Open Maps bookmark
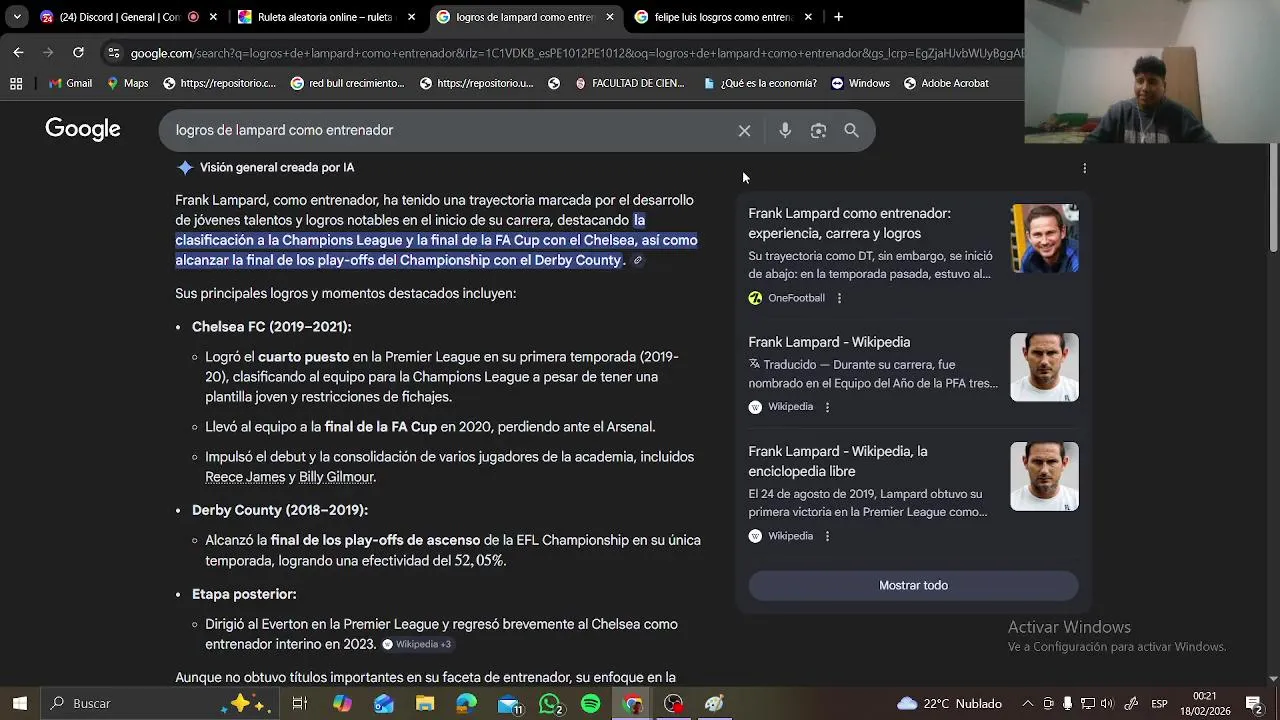Image resolution: width=1280 pixels, height=720 pixels. tap(128, 83)
